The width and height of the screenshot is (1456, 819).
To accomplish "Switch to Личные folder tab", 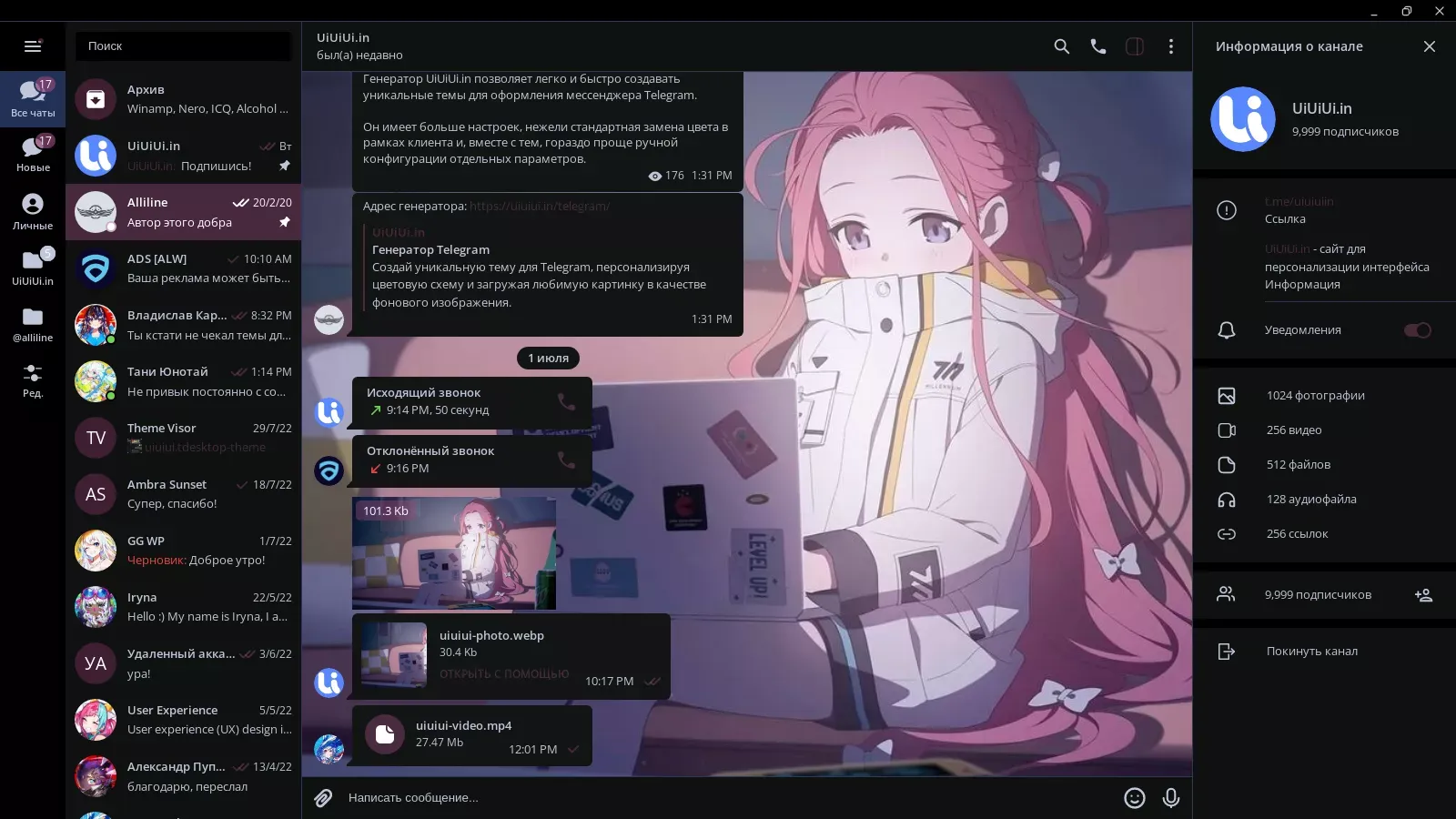I will coord(33,211).
